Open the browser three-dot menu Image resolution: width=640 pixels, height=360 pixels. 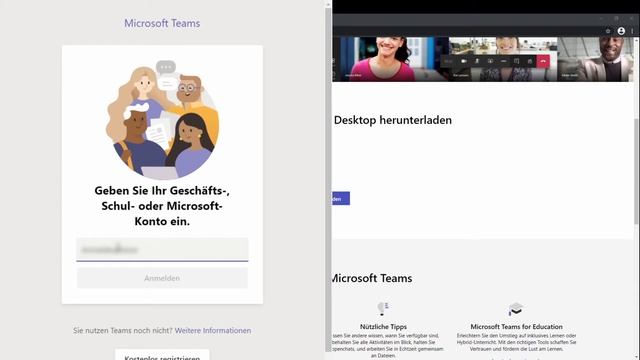632,31
